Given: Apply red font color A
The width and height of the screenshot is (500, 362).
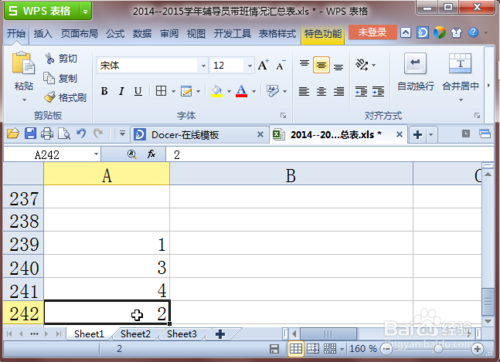Looking at the screenshot, I should click(241, 91).
